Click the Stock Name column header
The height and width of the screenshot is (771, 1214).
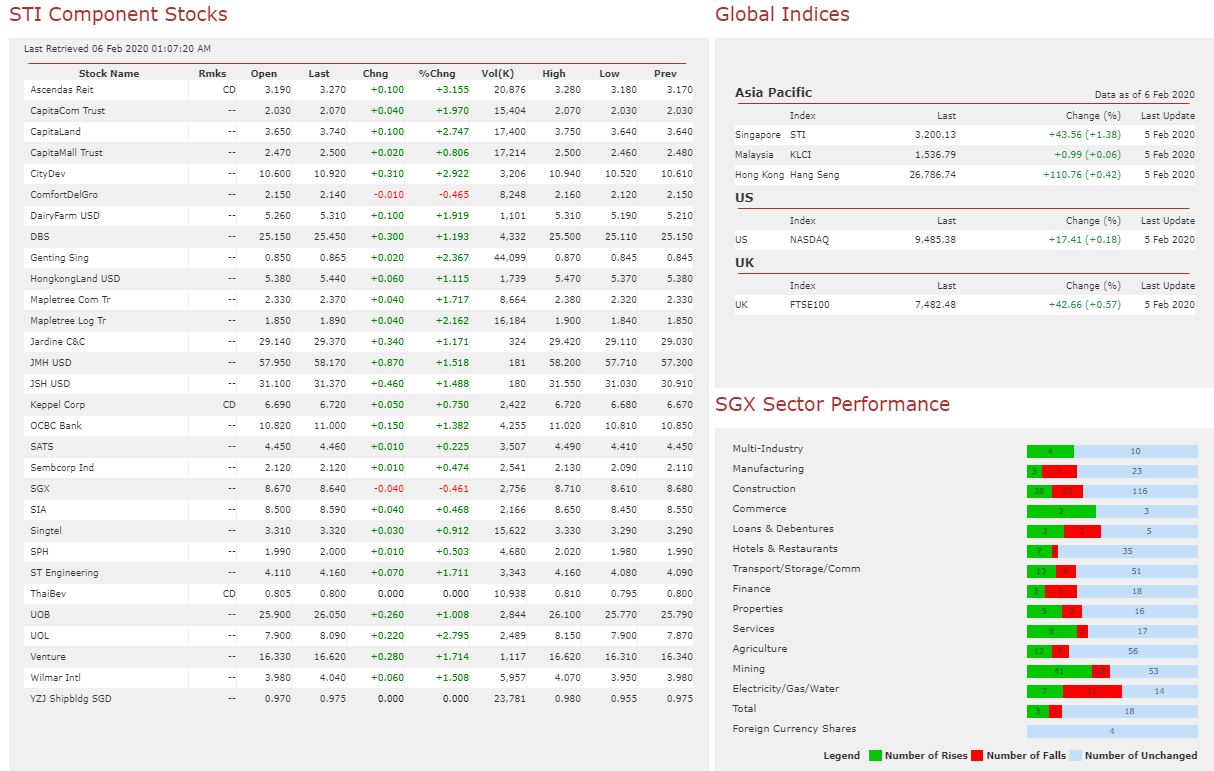(109, 73)
